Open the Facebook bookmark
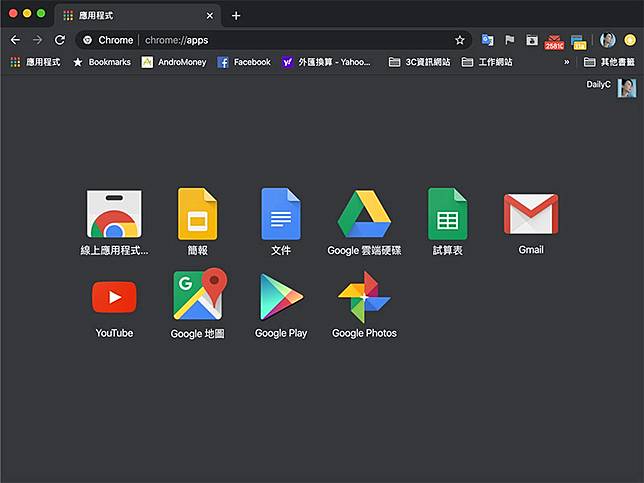This screenshot has width=644, height=483. tap(244, 62)
